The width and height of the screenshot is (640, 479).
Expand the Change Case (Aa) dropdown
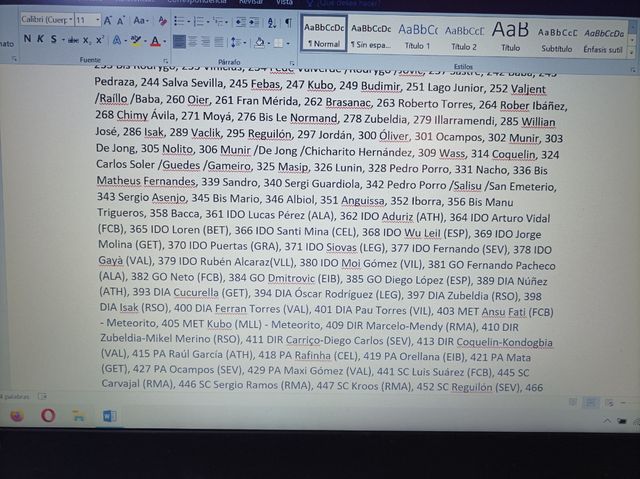[141, 20]
